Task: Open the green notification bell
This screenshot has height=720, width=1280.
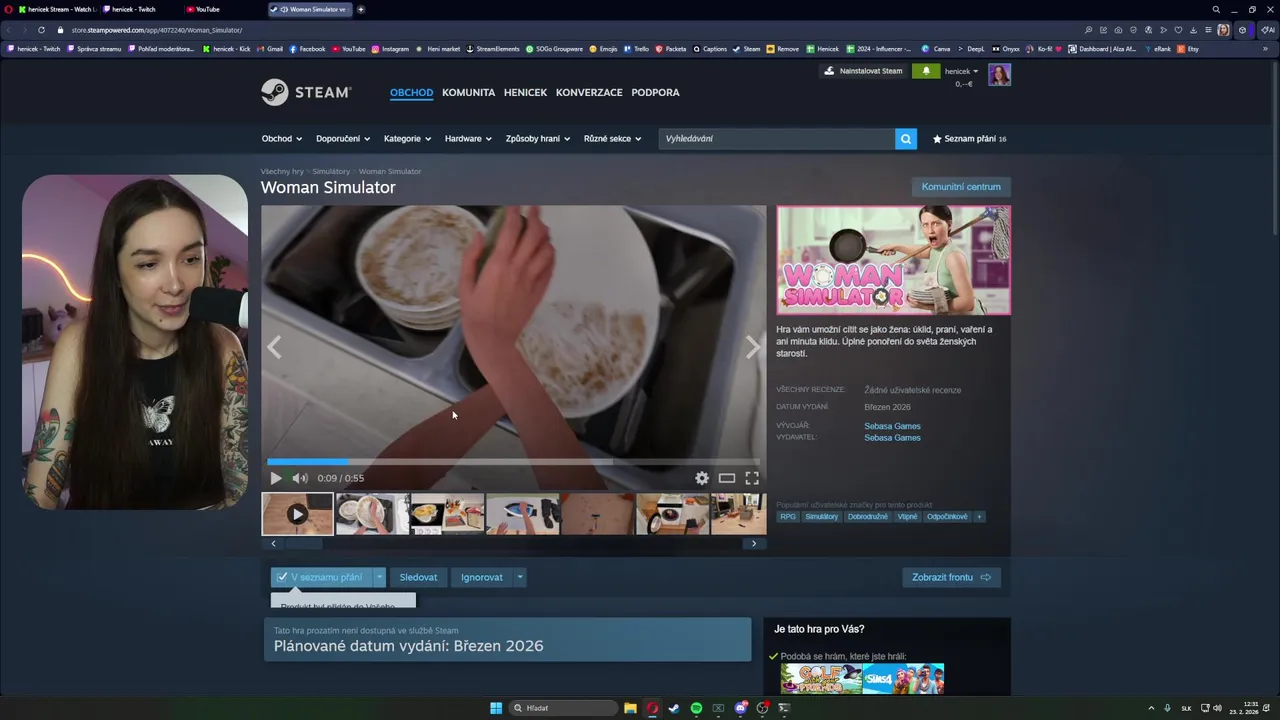Action: click(926, 71)
